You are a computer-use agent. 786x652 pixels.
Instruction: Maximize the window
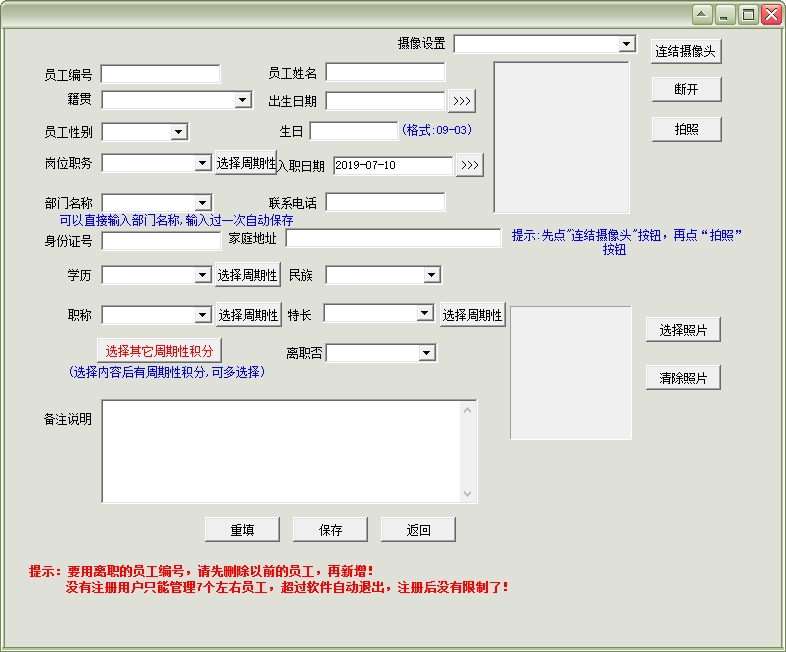tap(748, 15)
